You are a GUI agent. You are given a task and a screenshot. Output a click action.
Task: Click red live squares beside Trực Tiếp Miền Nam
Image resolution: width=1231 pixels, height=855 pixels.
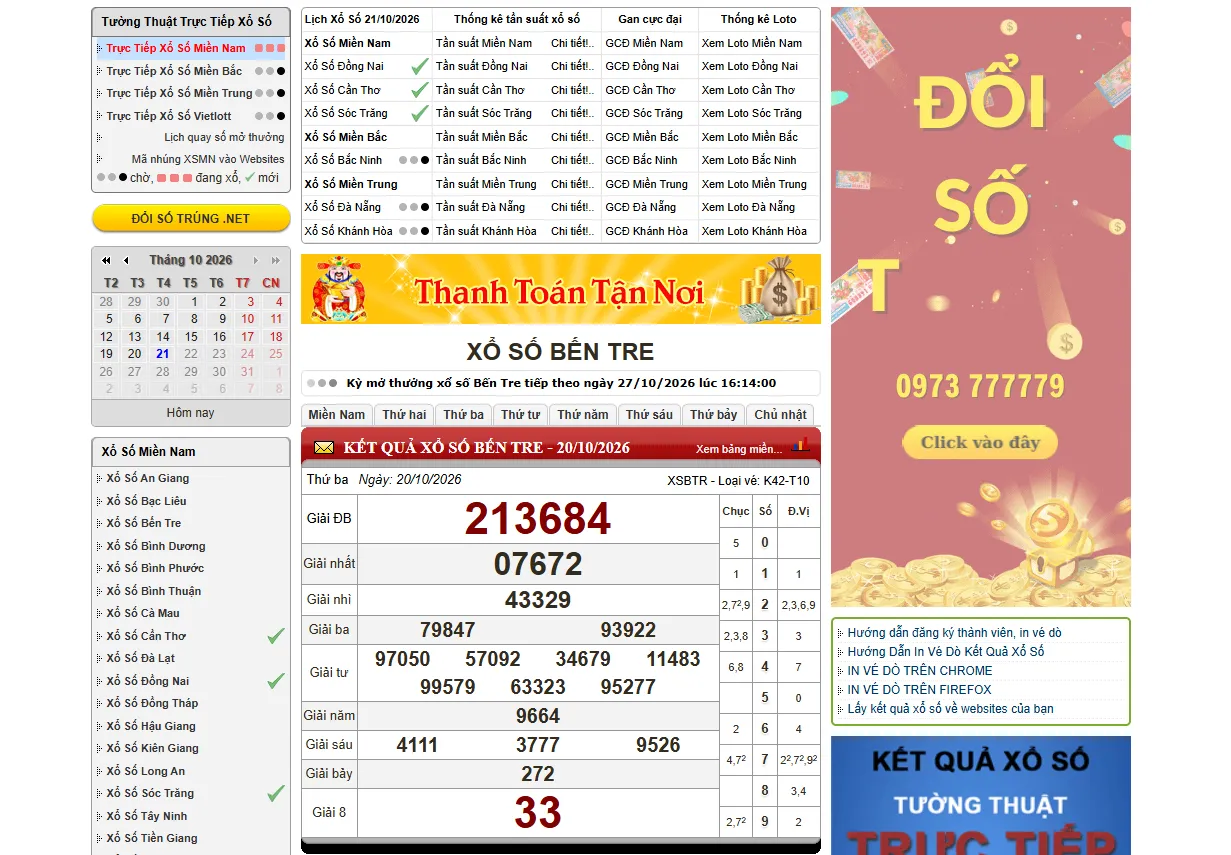[x=270, y=48]
